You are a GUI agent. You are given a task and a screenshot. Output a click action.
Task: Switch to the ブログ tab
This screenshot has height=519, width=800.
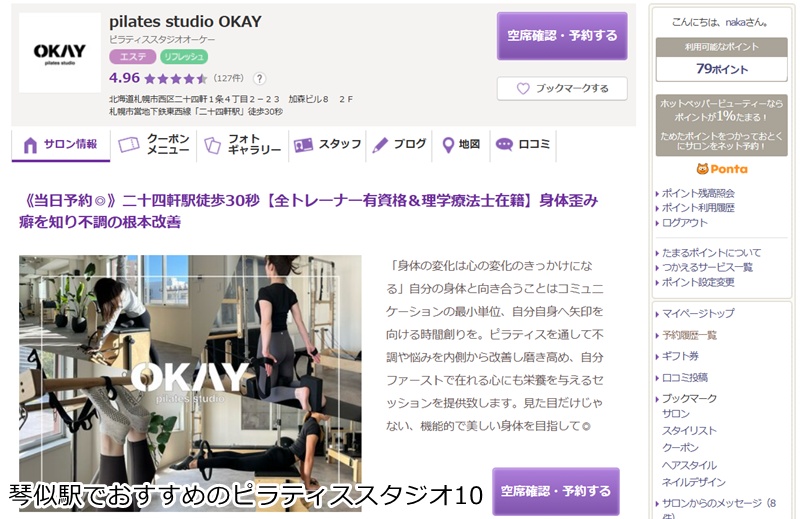click(x=399, y=146)
